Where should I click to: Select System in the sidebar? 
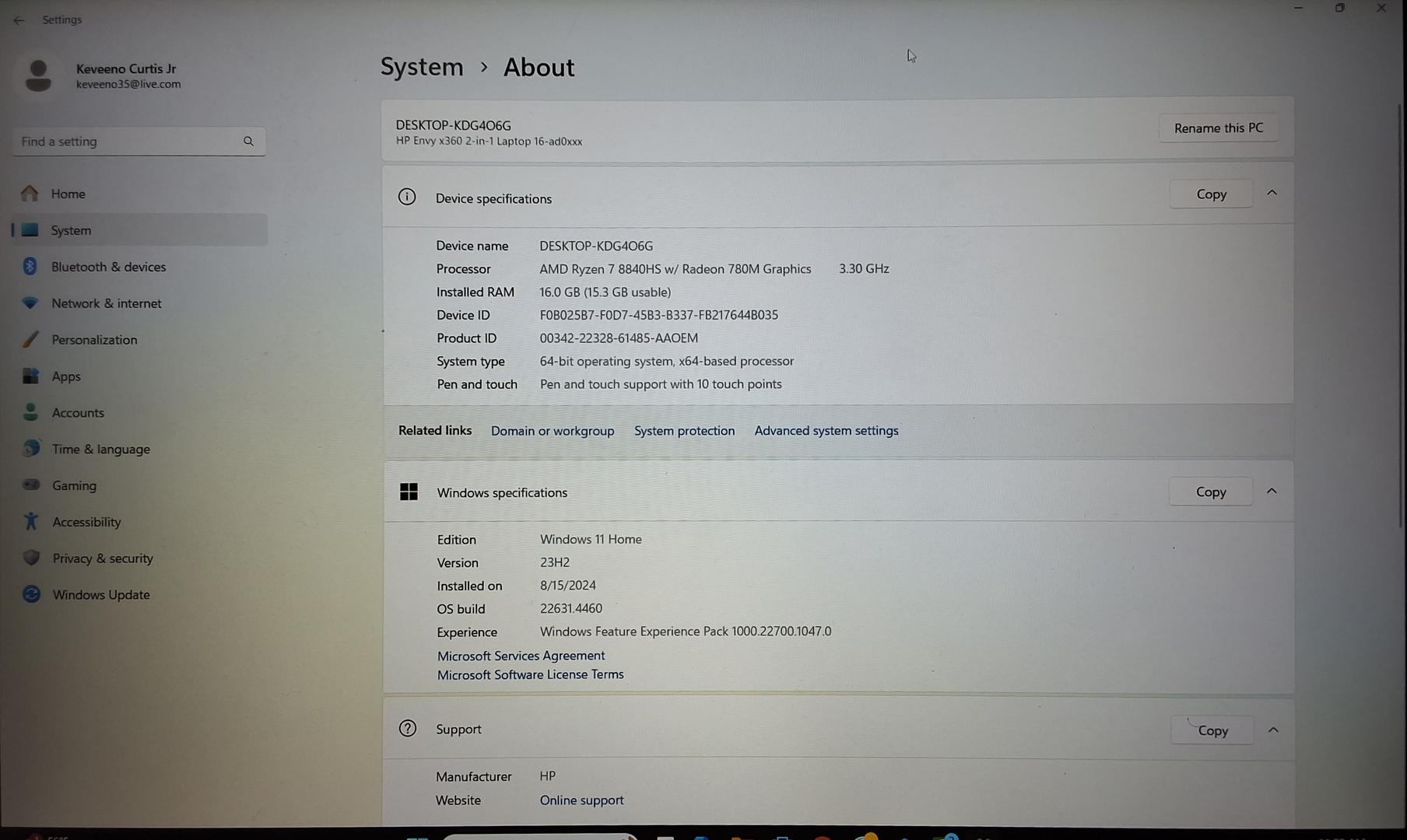pyautogui.click(x=140, y=230)
